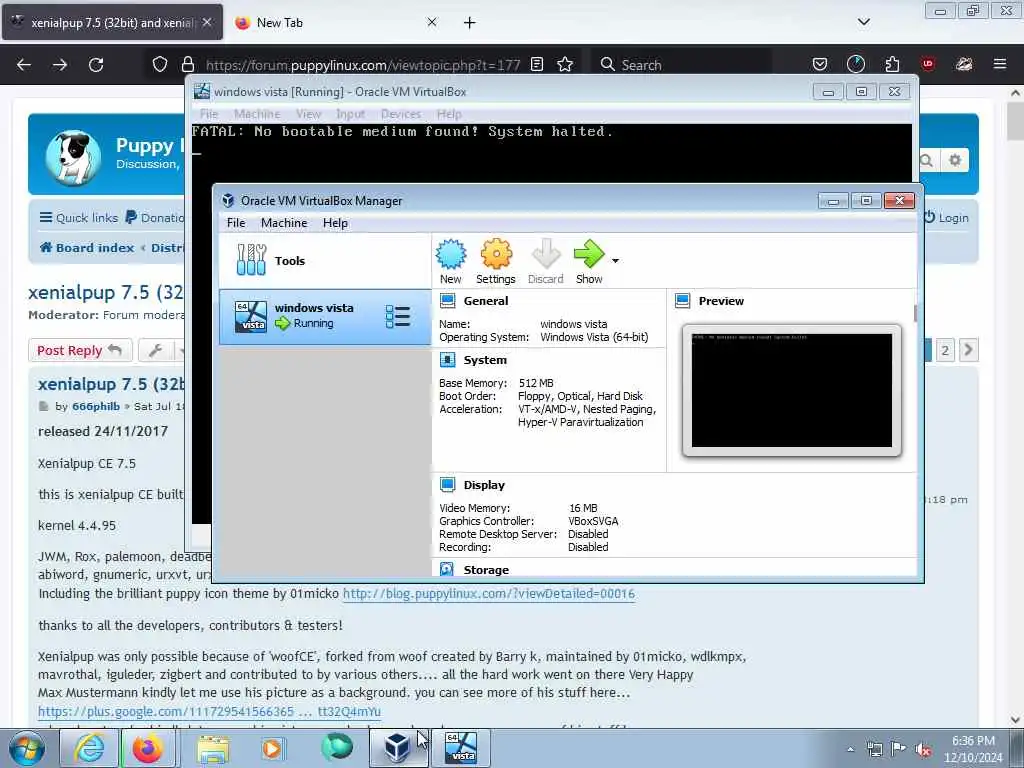Click VirtualBox cube icon on taskbar
Screen dimensions: 1024x768
tap(396, 748)
